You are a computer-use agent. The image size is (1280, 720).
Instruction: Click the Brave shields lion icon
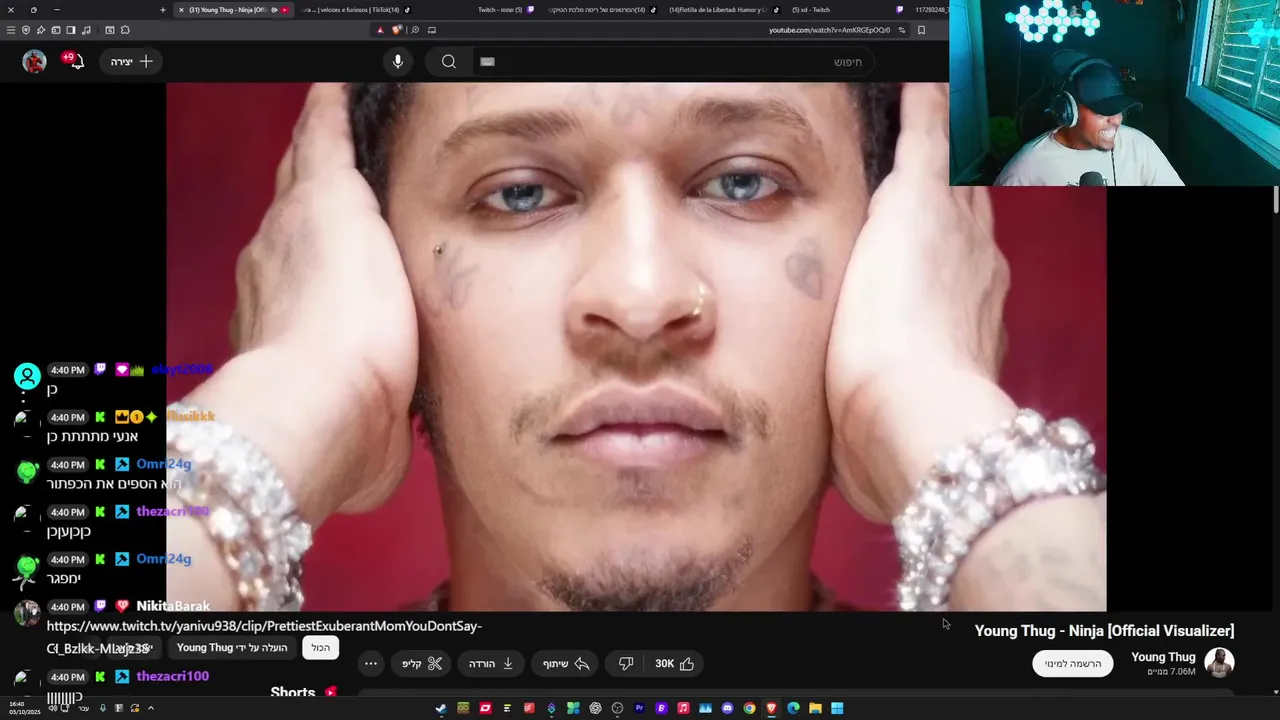pos(396,30)
